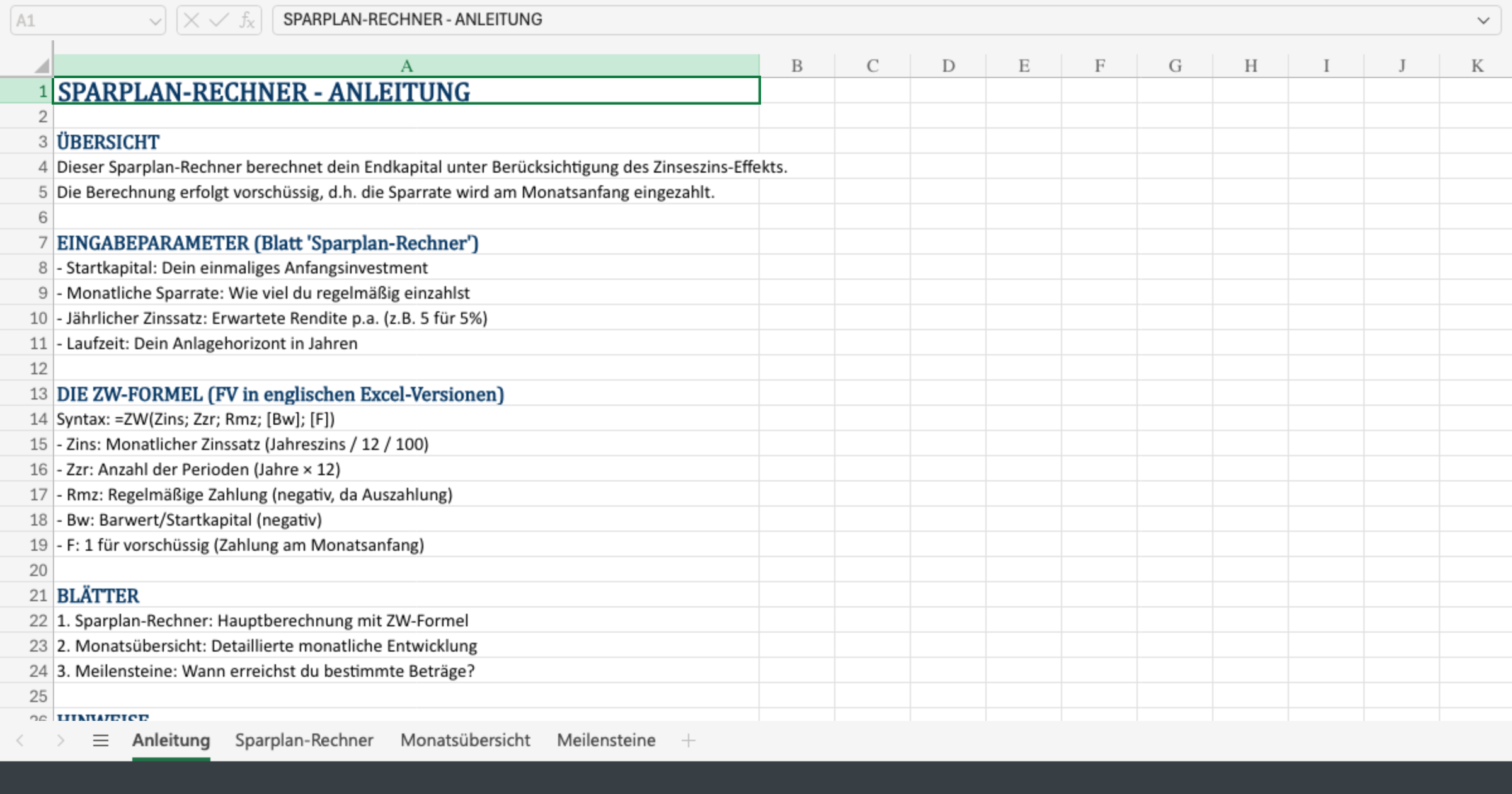Expand the formula bar chevron
The width and height of the screenshot is (1512, 794).
tap(1483, 20)
